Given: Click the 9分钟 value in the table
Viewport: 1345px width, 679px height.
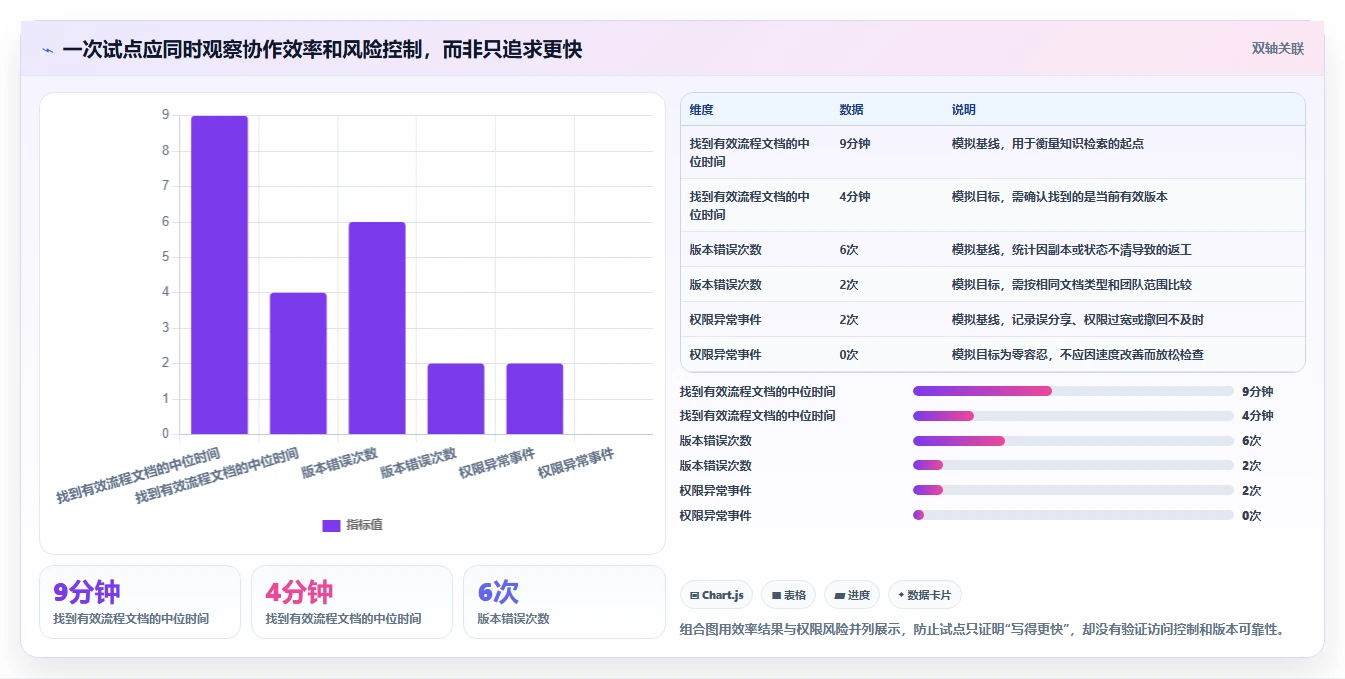Looking at the screenshot, I should coord(855,144).
